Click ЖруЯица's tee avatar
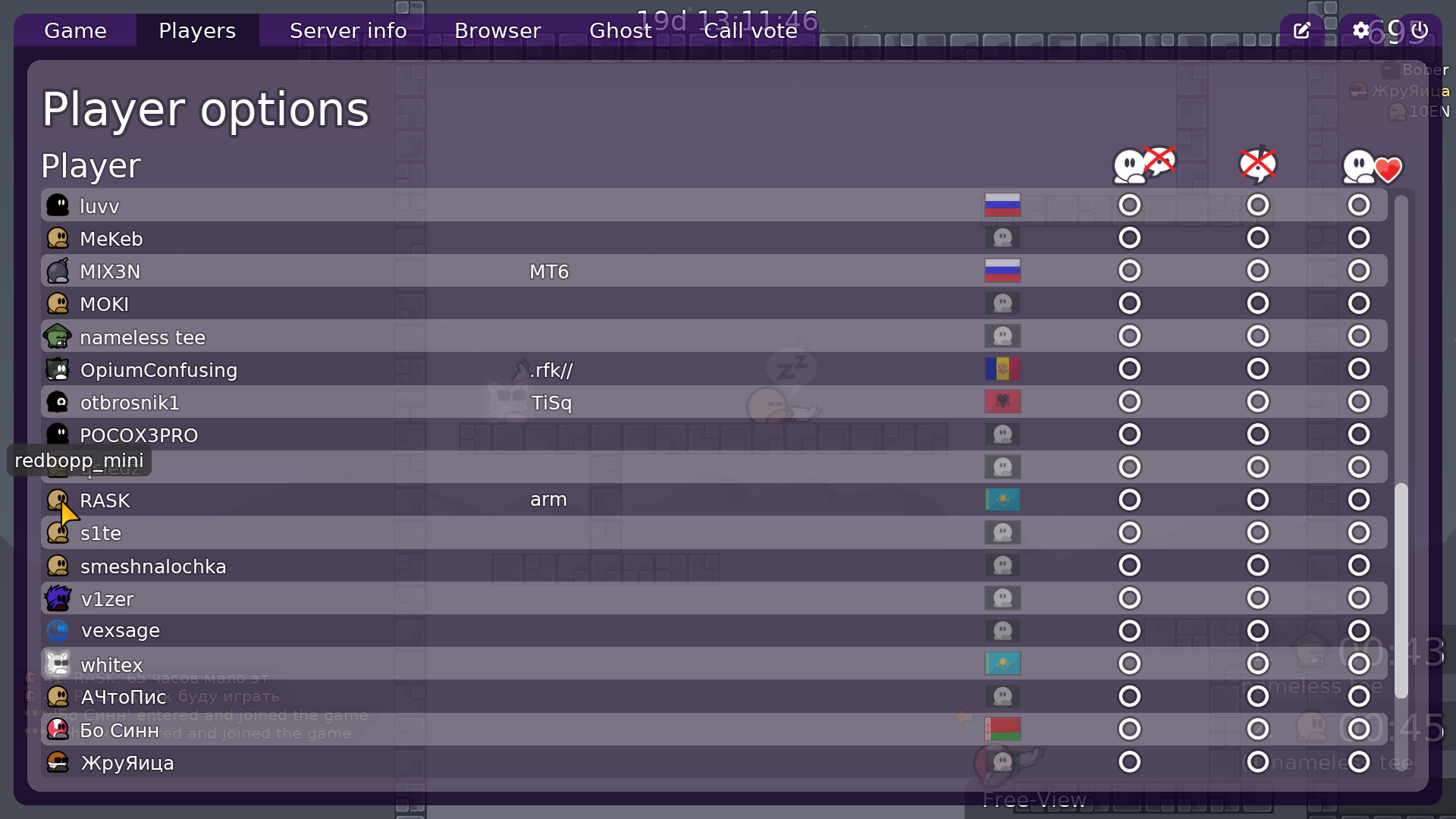This screenshot has width=1456, height=819. coord(58,762)
